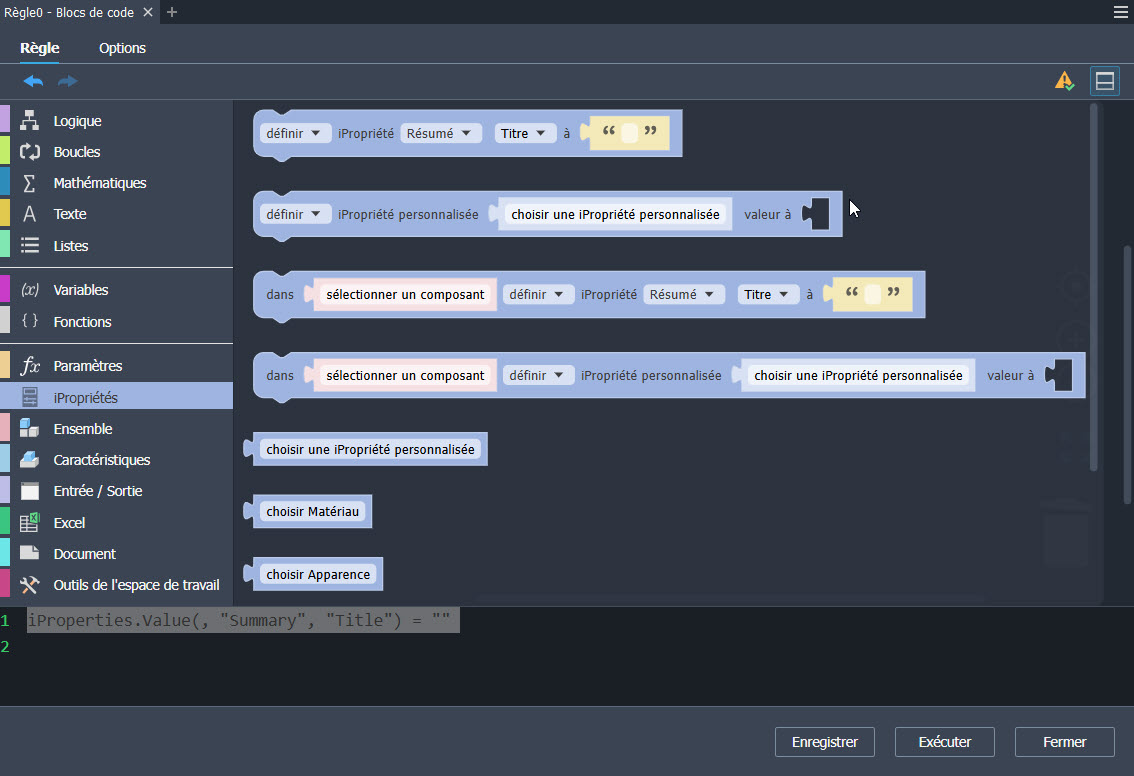Click the vertical scrollbar of the block flyout
This screenshot has height=776, width=1134.
pos(1094,290)
